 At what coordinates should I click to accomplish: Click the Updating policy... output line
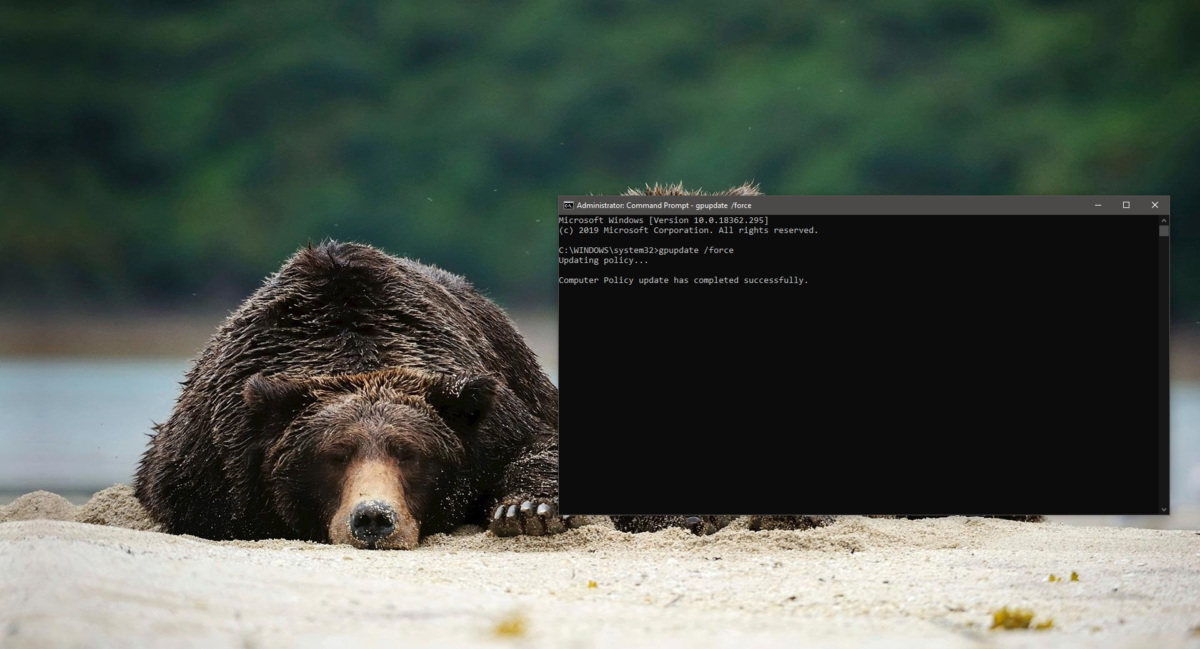pyautogui.click(x=603, y=260)
